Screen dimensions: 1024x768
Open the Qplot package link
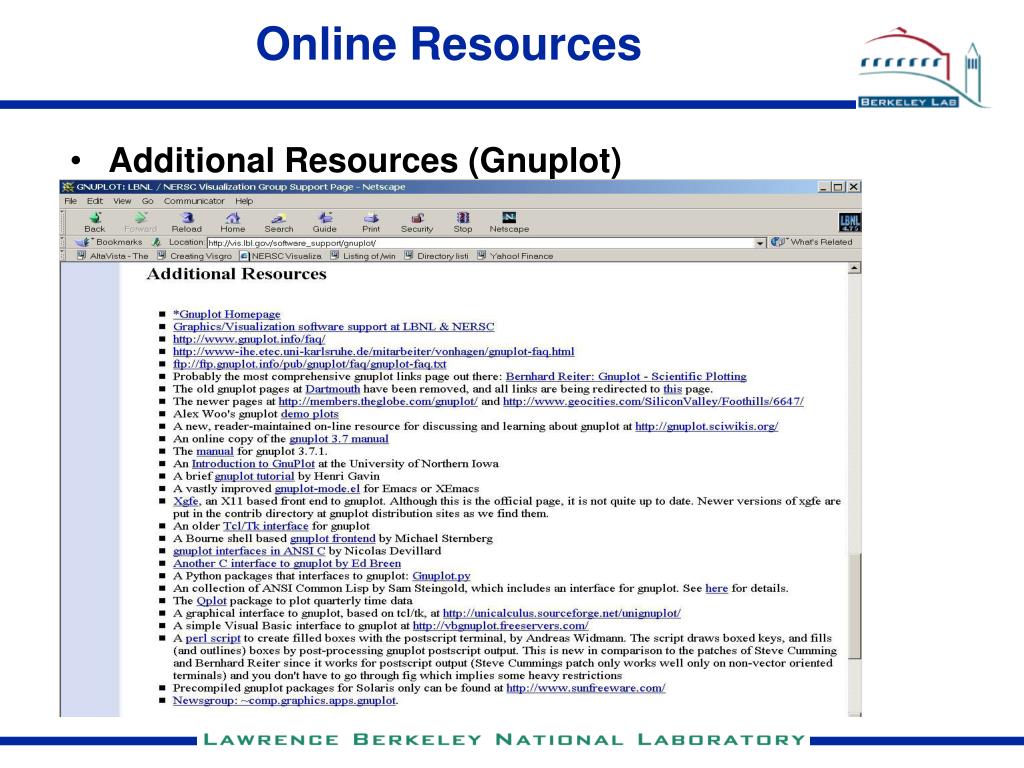click(212, 601)
